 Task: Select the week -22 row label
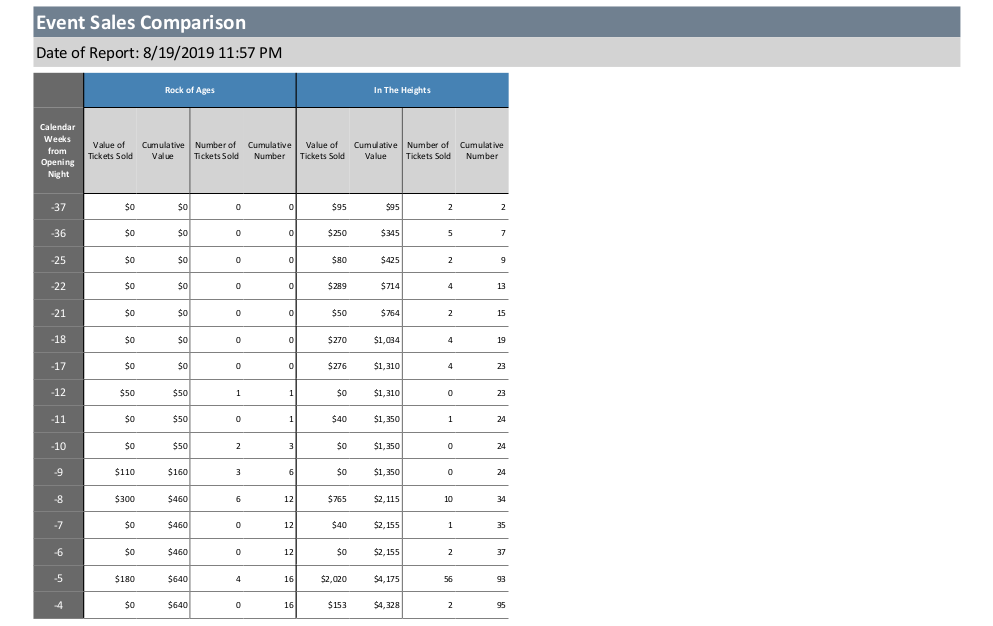[x=58, y=286]
